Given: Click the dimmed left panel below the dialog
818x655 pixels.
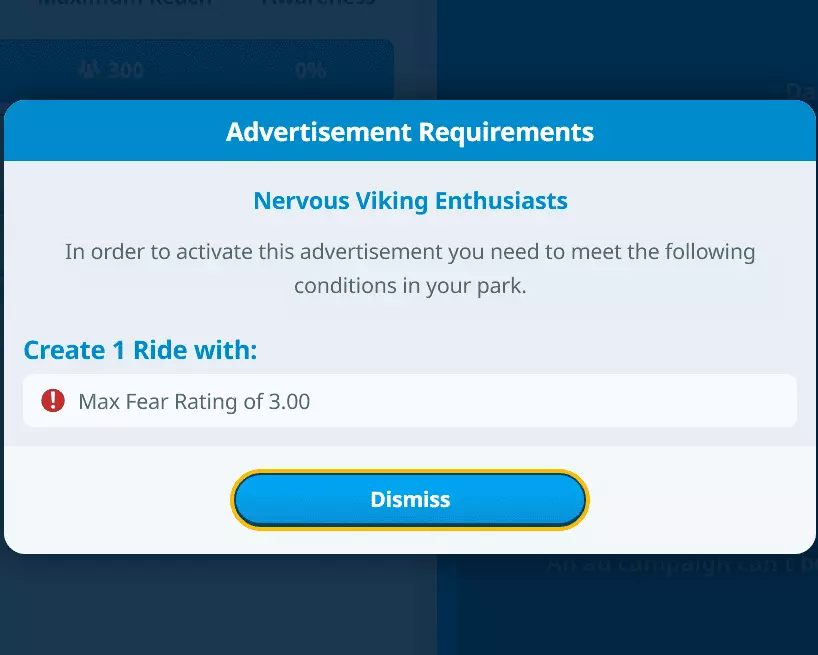Looking at the screenshot, I should [200, 605].
